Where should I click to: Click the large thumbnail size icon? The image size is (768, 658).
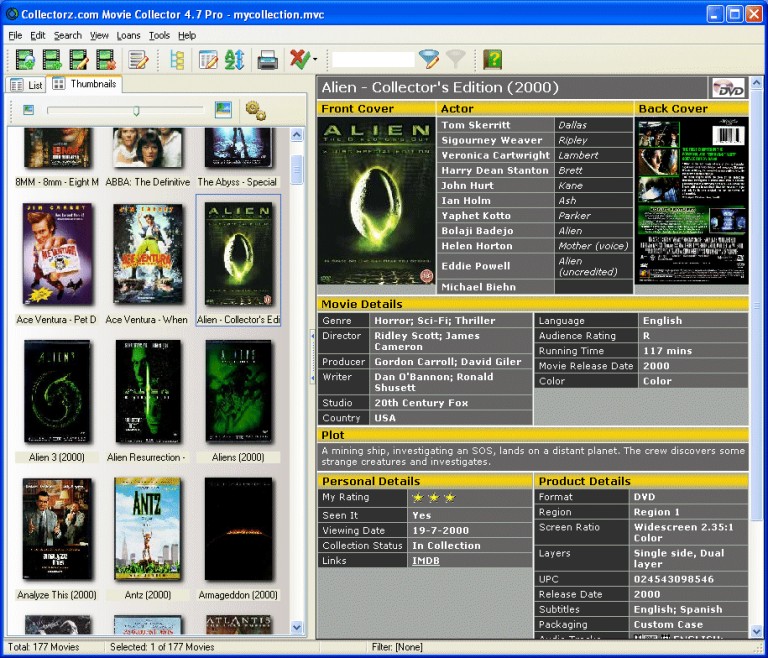pyautogui.click(x=223, y=110)
